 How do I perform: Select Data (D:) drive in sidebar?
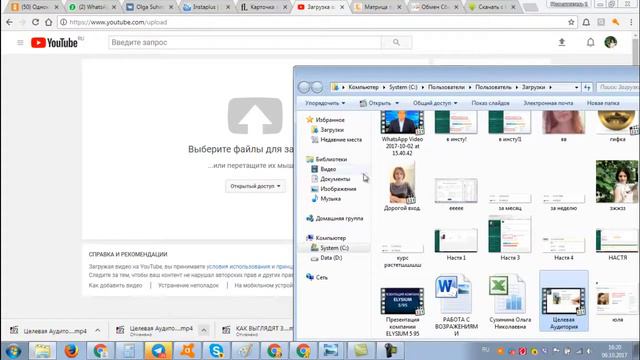pyautogui.click(x=327, y=258)
